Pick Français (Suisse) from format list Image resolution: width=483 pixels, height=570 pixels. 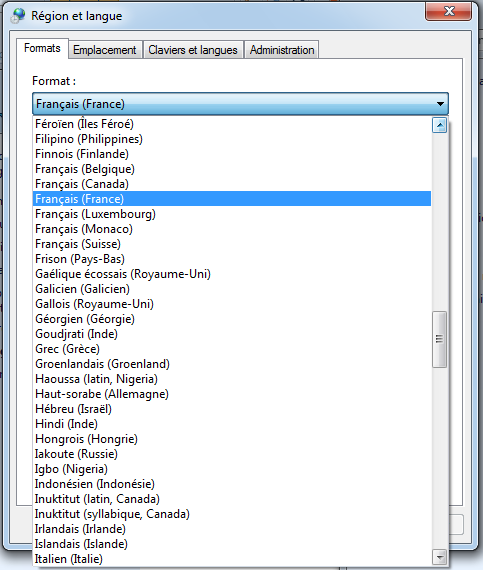[x=232, y=244]
